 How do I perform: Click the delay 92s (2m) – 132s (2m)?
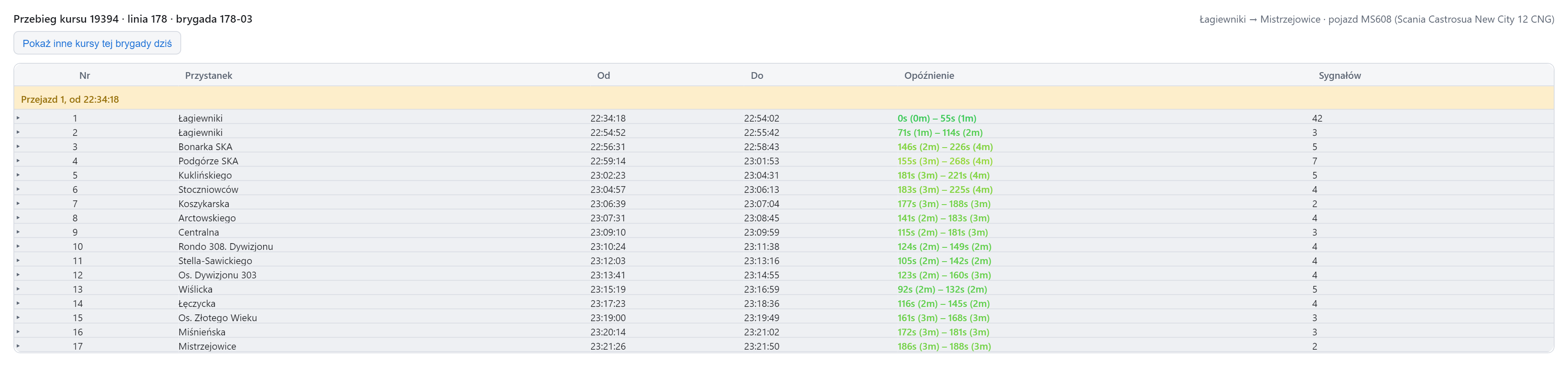pos(942,289)
